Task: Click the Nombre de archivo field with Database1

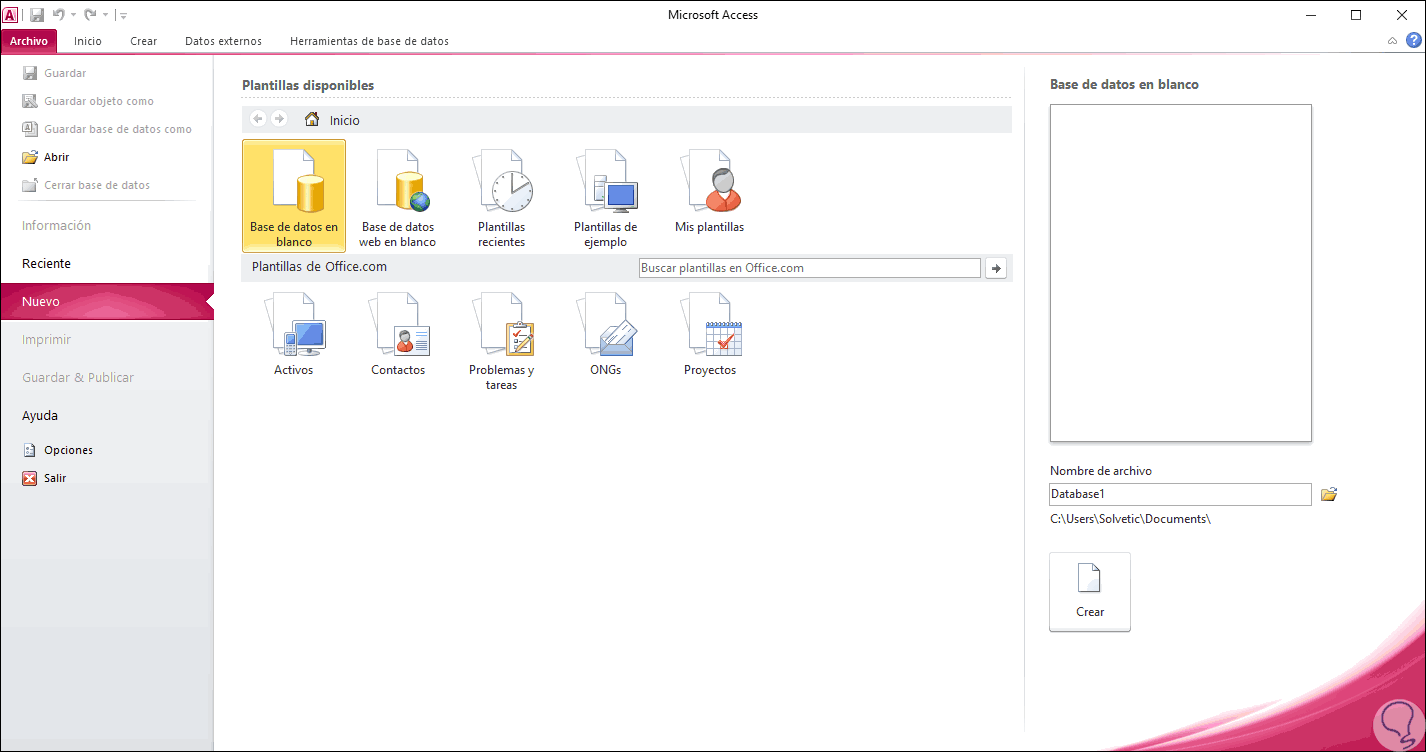Action: [x=1180, y=494]
